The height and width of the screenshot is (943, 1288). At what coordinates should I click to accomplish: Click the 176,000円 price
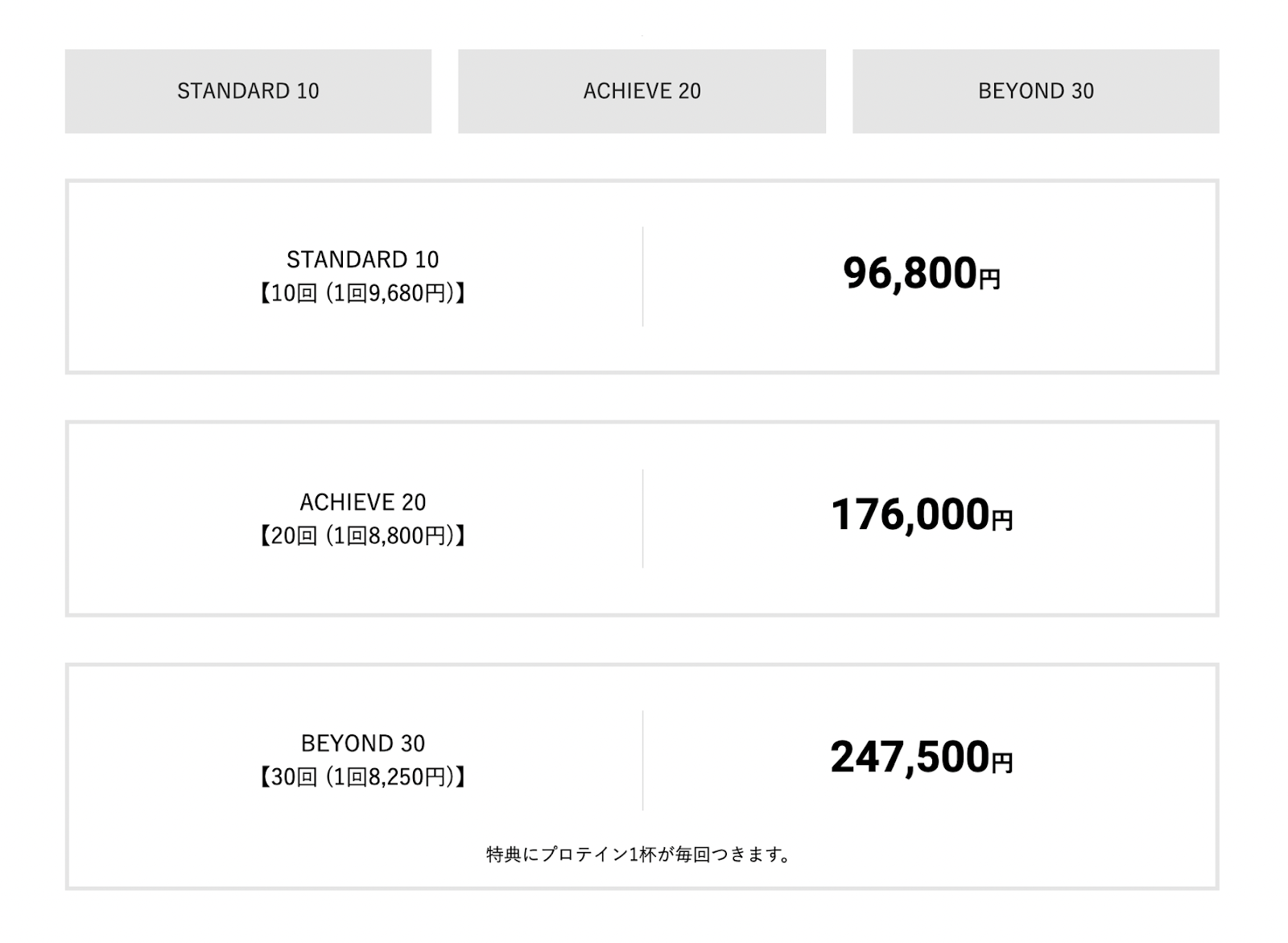coord(922,515)
